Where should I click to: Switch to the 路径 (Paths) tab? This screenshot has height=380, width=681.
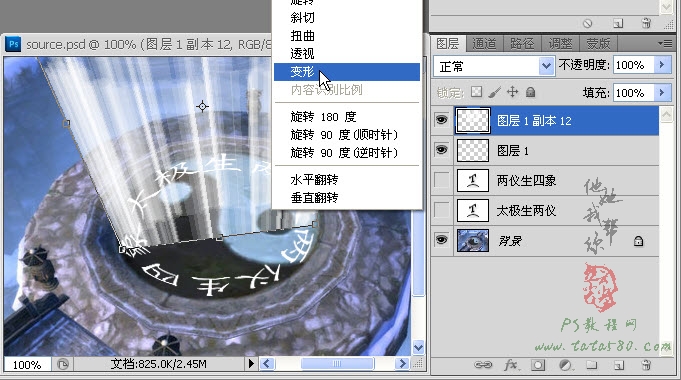[x=522, y=43]
